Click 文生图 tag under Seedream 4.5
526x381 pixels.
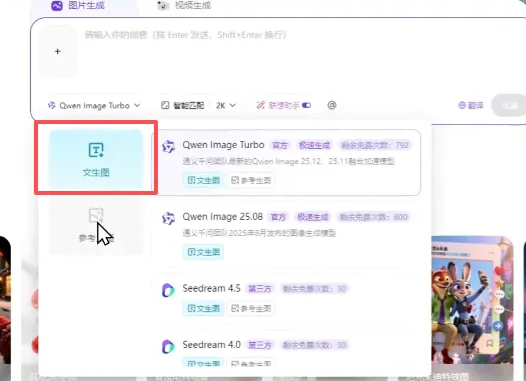click(x=203, y=308)
